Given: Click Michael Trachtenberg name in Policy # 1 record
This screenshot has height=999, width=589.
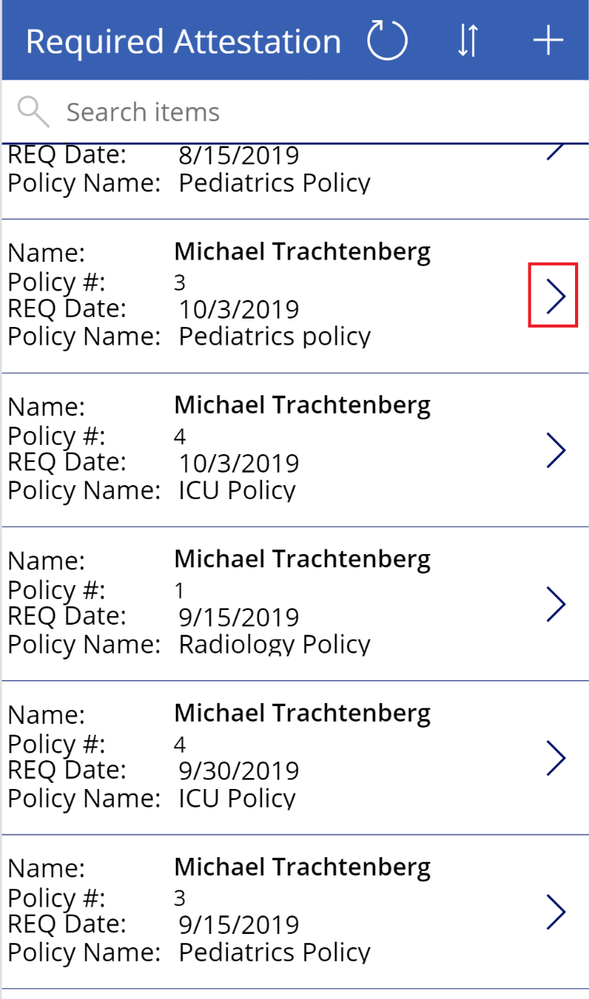Looking at the screenshot, I should [302, 559].
